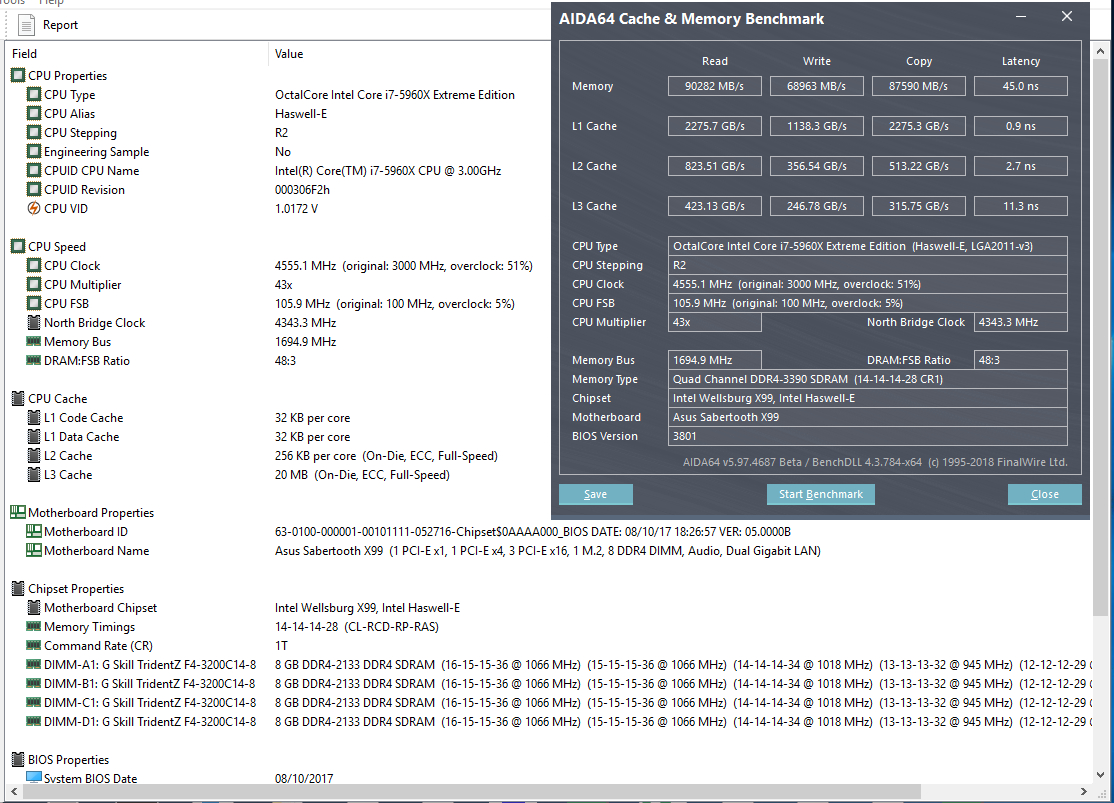Image resolution: width=1114 pixels, height=803 pixels.
Task: Close the AIDA64 benchmark window via X
Action: [x=1067, y=16]
